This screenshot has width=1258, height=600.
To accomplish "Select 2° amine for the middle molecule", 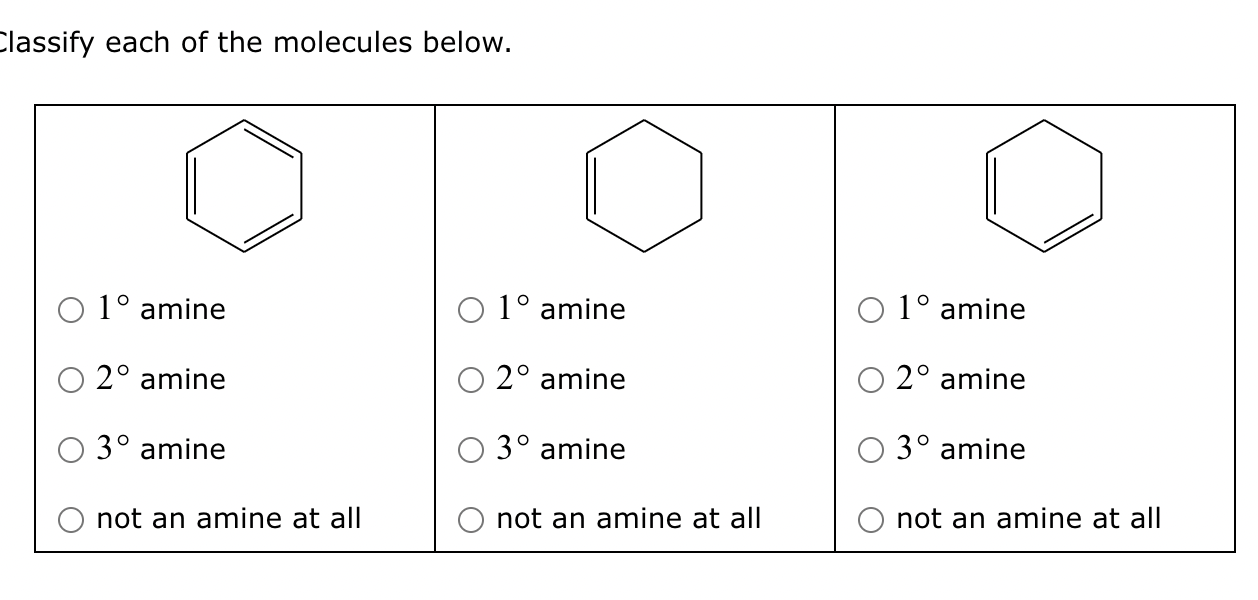I will [471, 379].
